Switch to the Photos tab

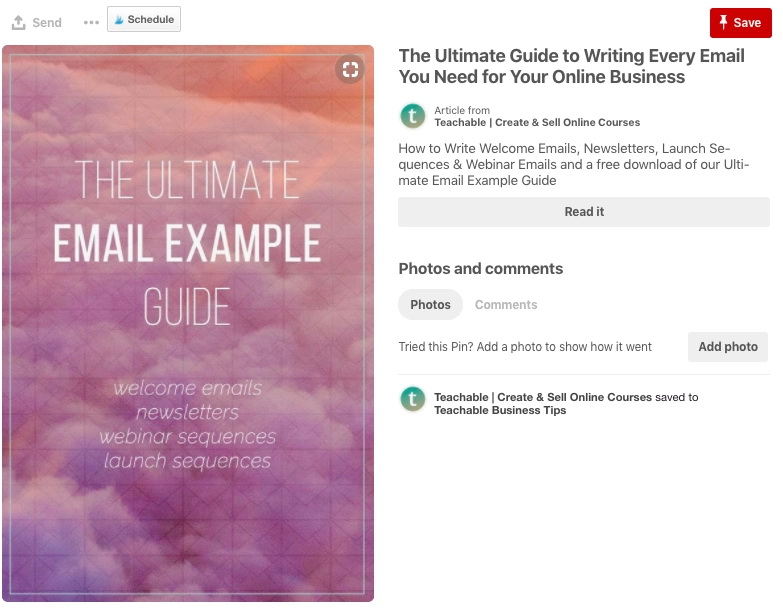coord(430,305)
